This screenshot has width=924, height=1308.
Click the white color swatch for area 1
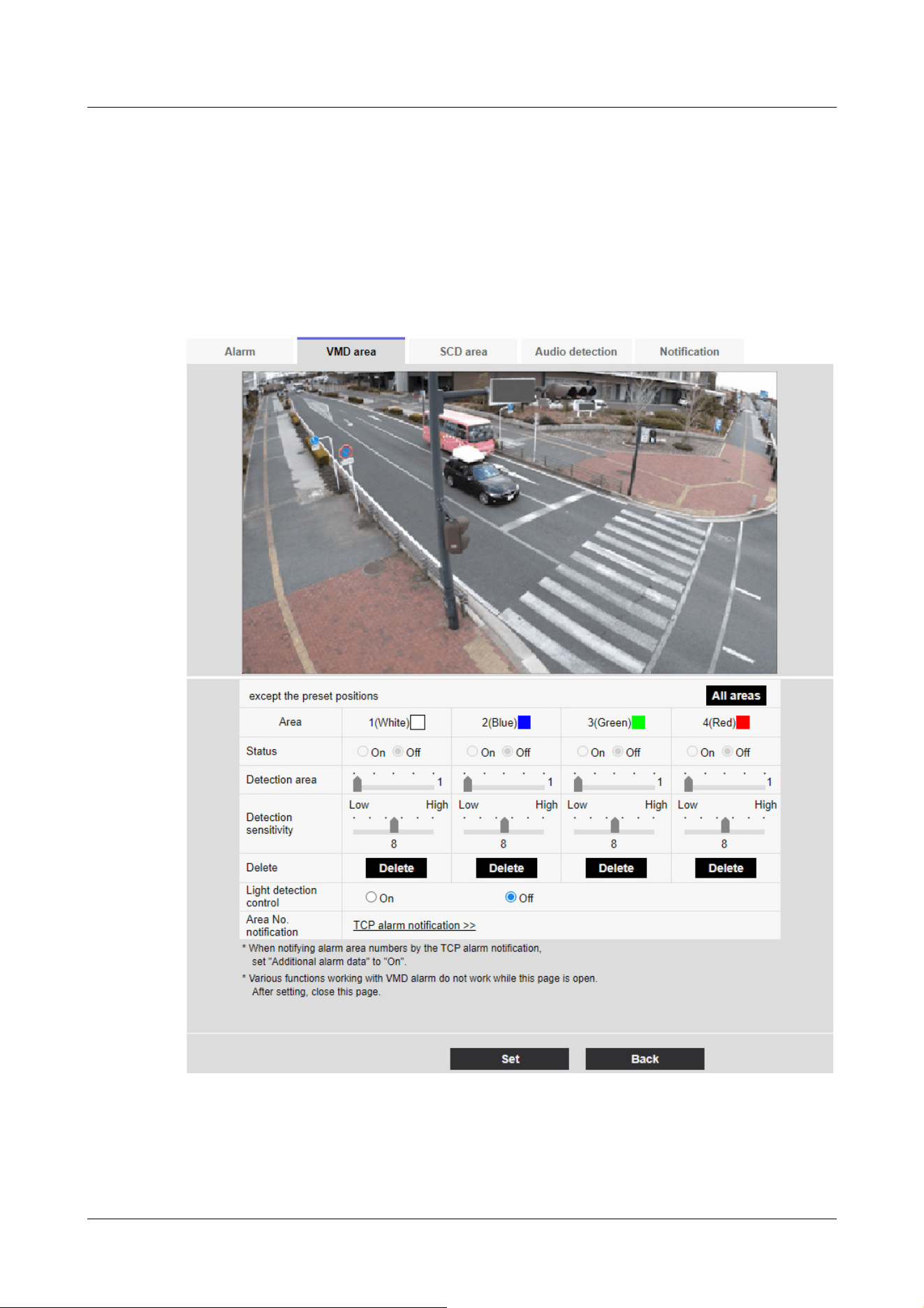coord(418,722)
